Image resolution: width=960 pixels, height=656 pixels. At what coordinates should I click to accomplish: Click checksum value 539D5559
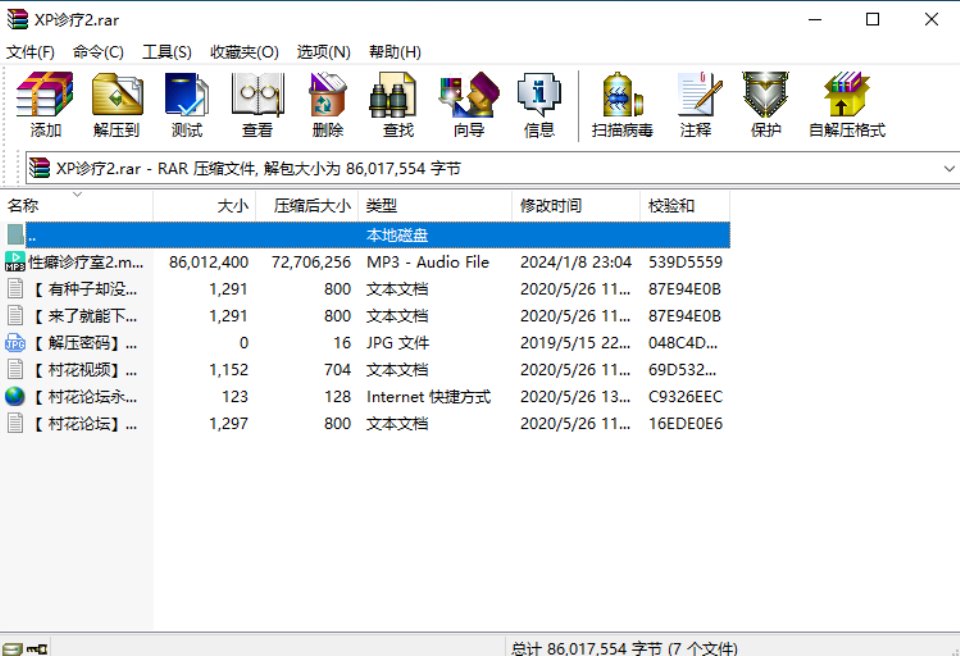(685, 262)
